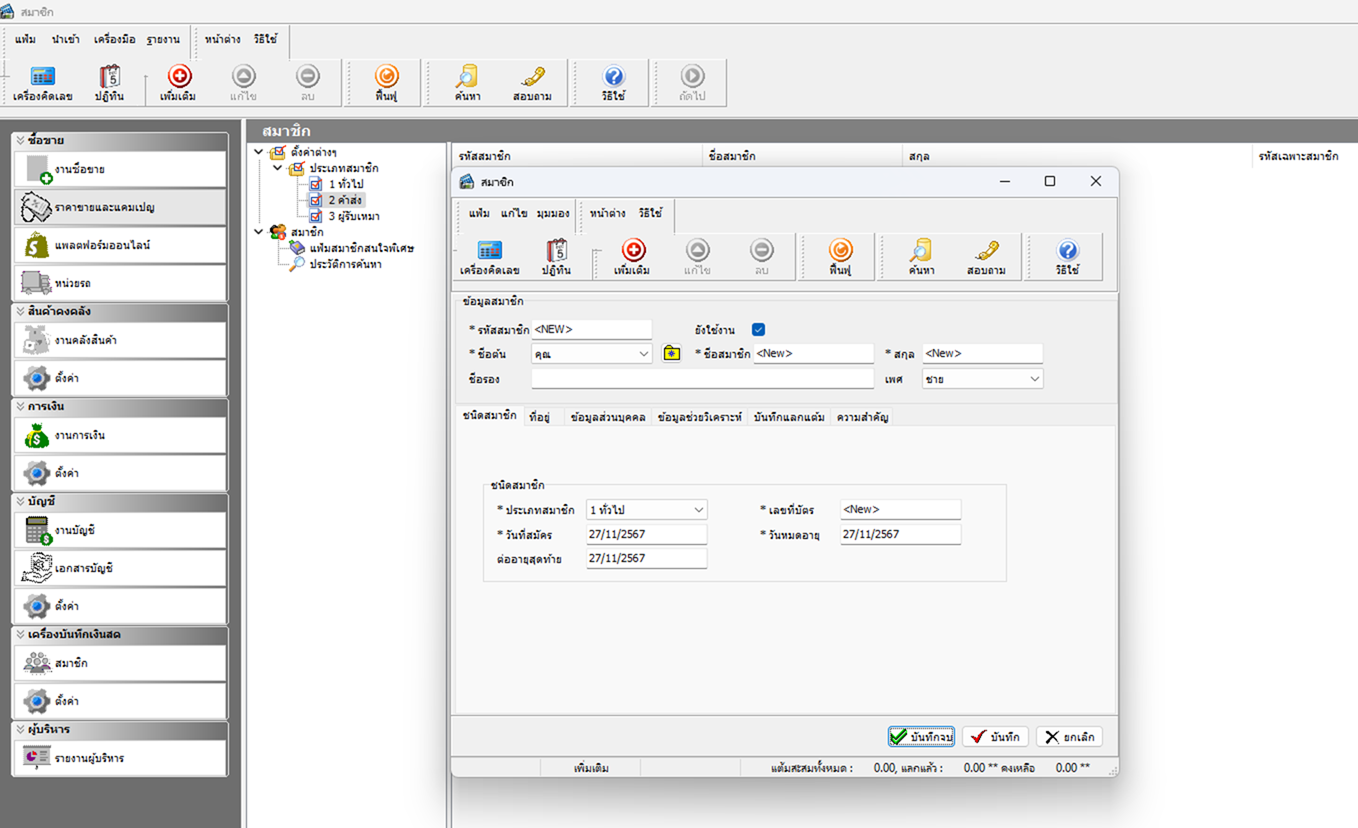
Task: Open งานการเงิน money bag item in sidebar
Action: 120,435
